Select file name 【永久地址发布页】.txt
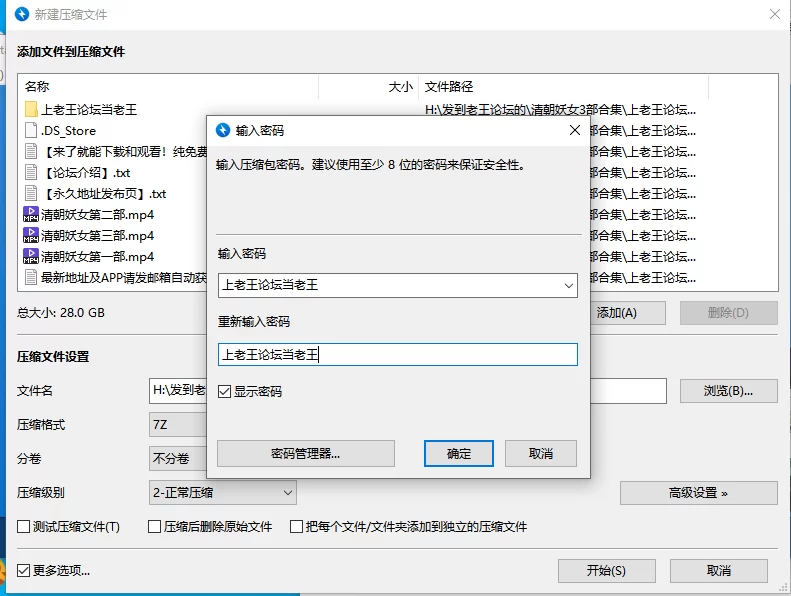Image resolution: width=791 pixels, height=596 pixels. click(x=104, y=194)
